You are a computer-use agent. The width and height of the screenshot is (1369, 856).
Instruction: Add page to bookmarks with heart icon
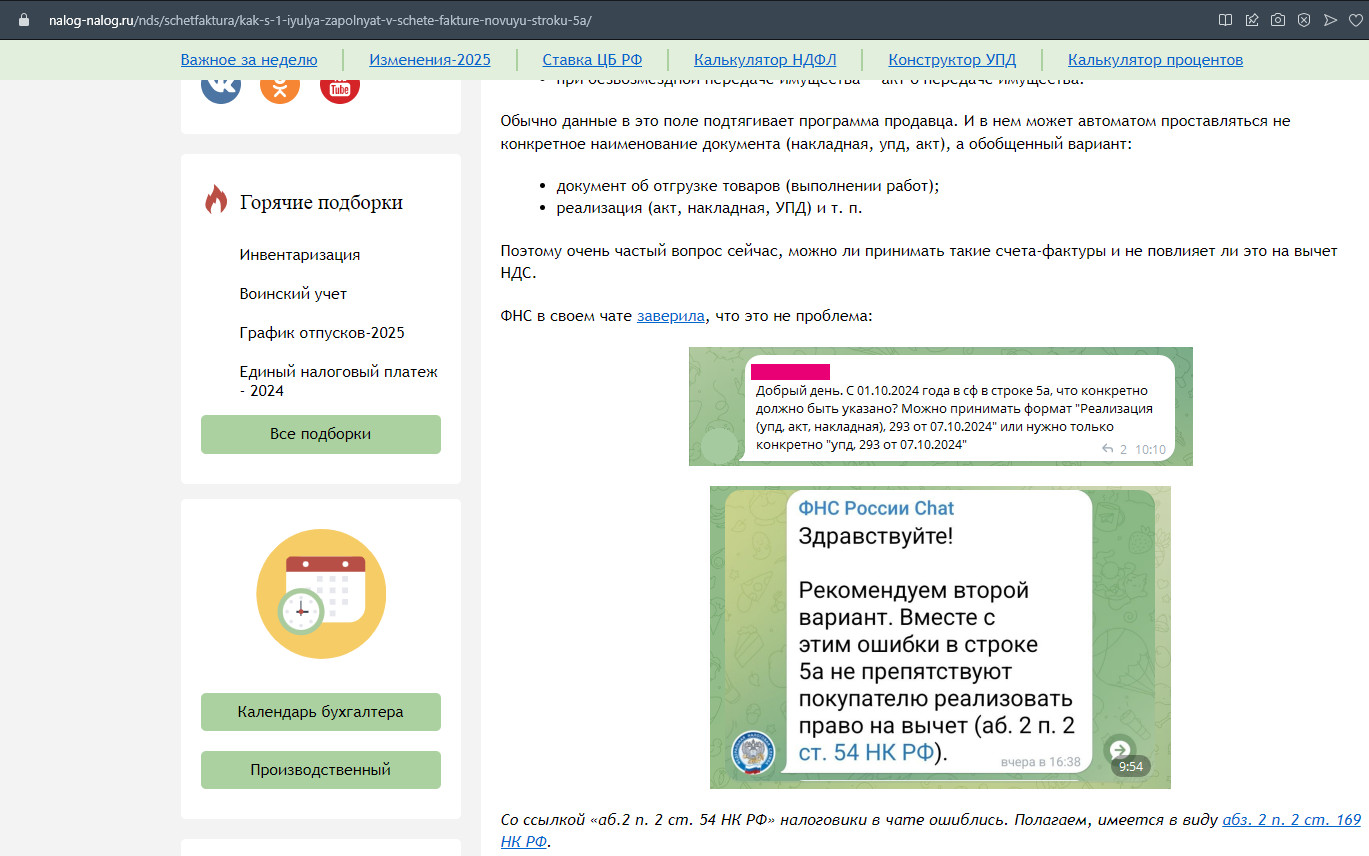(1357, 20)
